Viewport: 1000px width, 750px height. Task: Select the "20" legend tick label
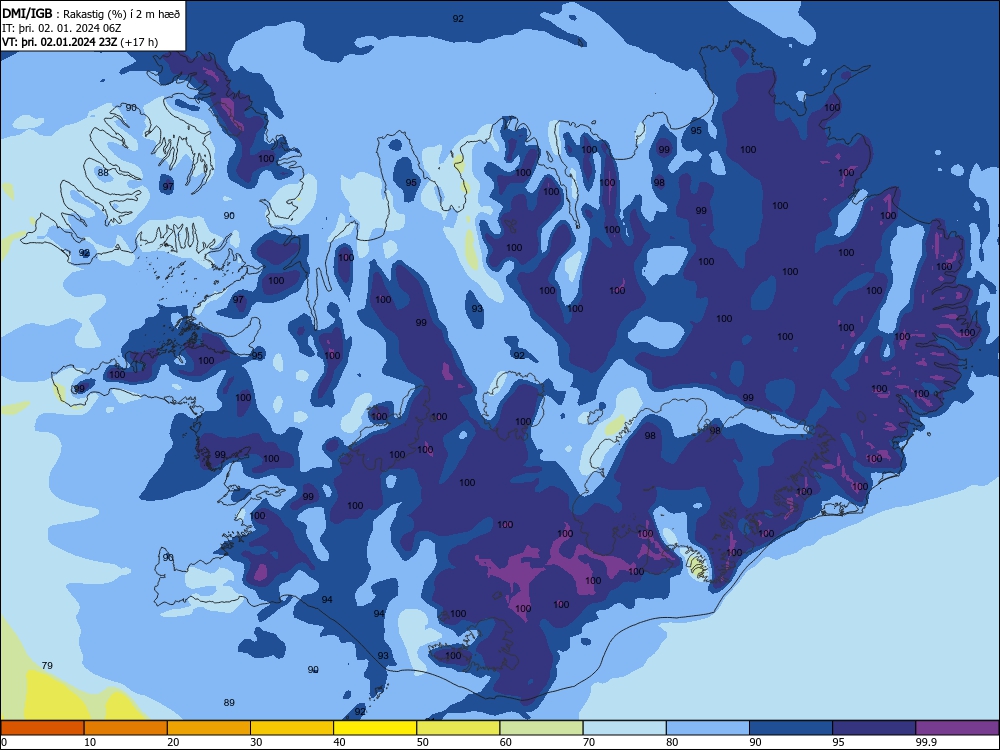pos(173,742)
